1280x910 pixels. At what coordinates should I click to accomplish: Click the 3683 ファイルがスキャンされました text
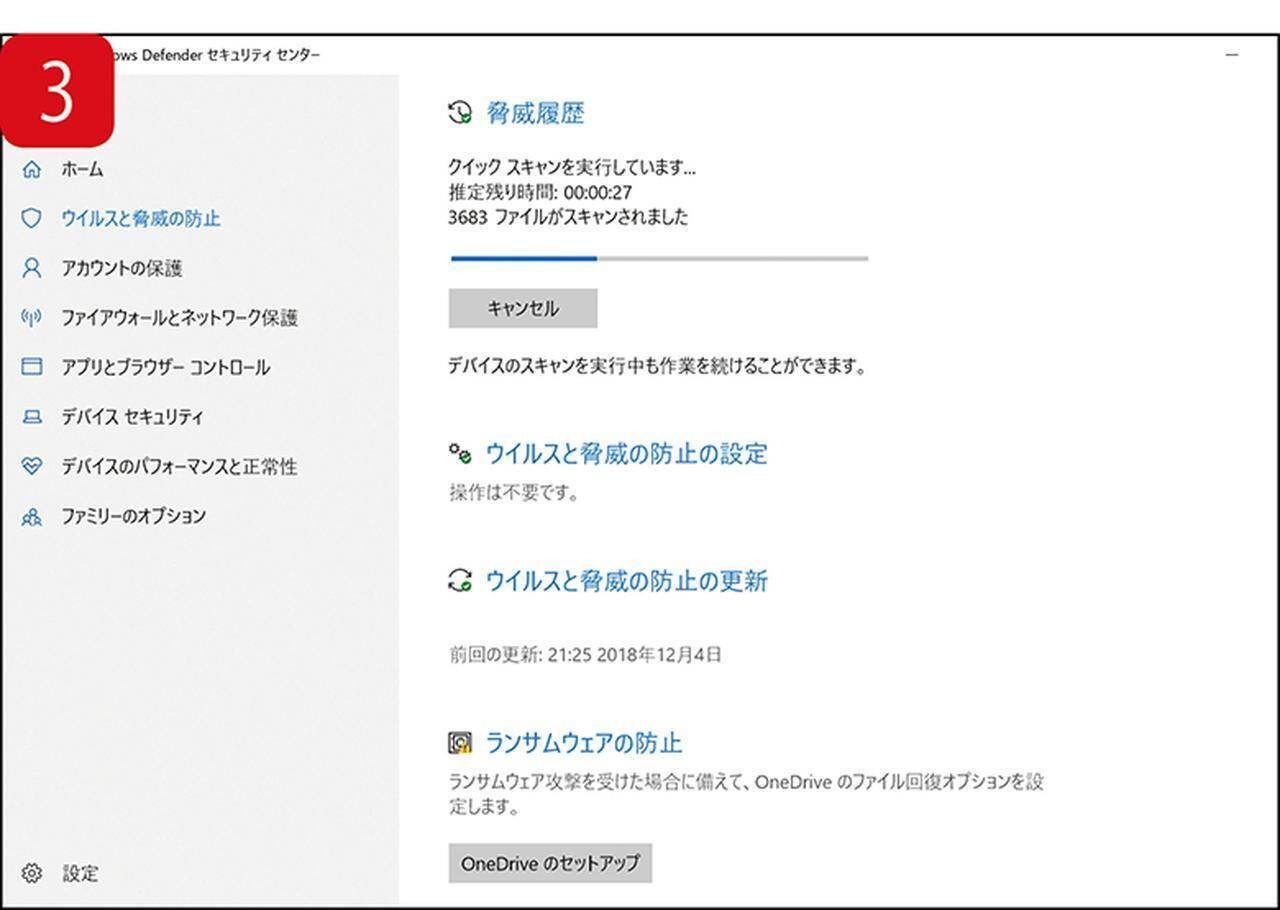tap(568, 216)
